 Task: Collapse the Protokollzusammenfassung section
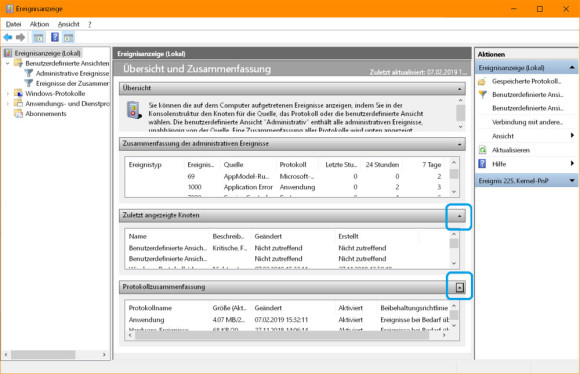pyautogui.click(x=459, y=287)
